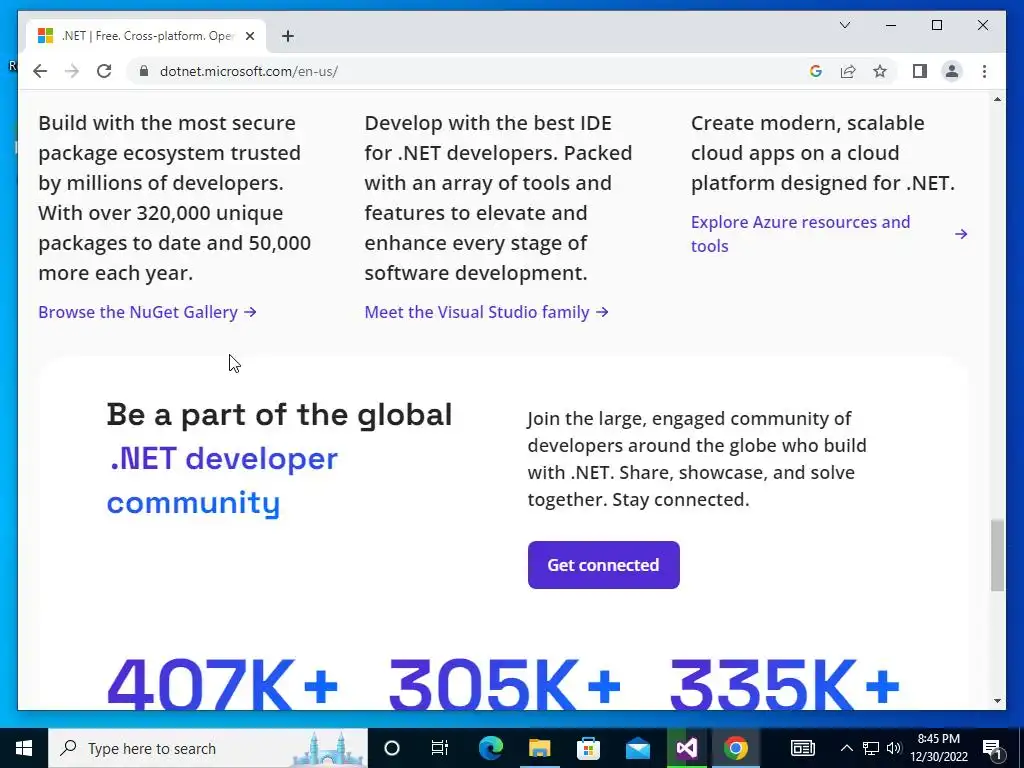Image resolution: width=1024 pixels, height=768 pixels.
Task: Open Cortana from the taskbar circle
Action: click(392, 748)
